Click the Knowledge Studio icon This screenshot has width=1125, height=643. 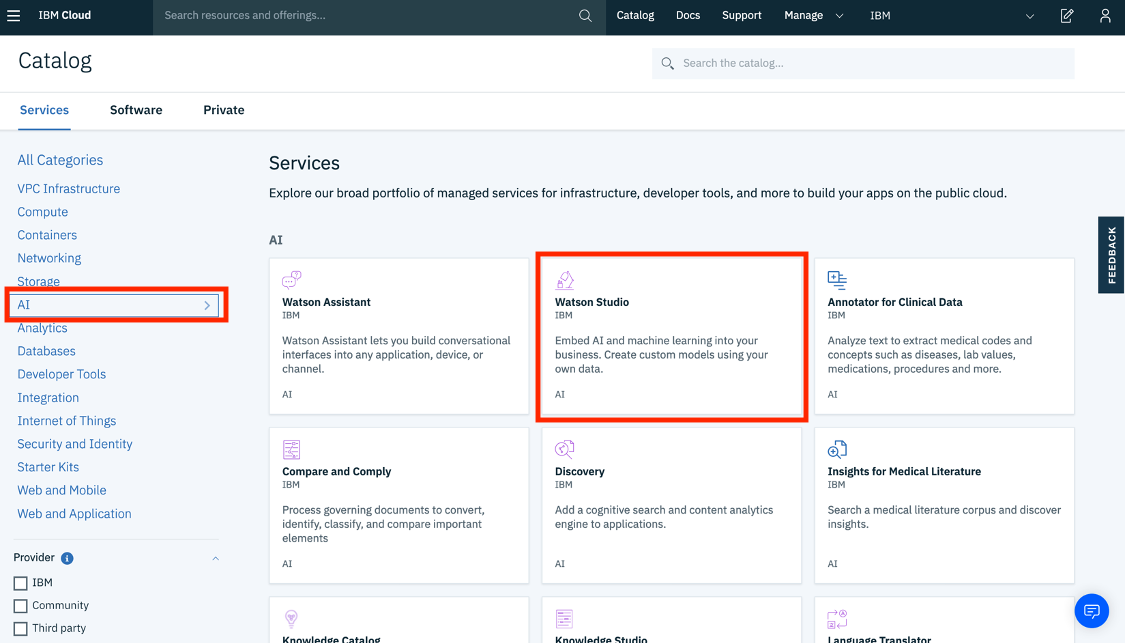click(565, 619)
